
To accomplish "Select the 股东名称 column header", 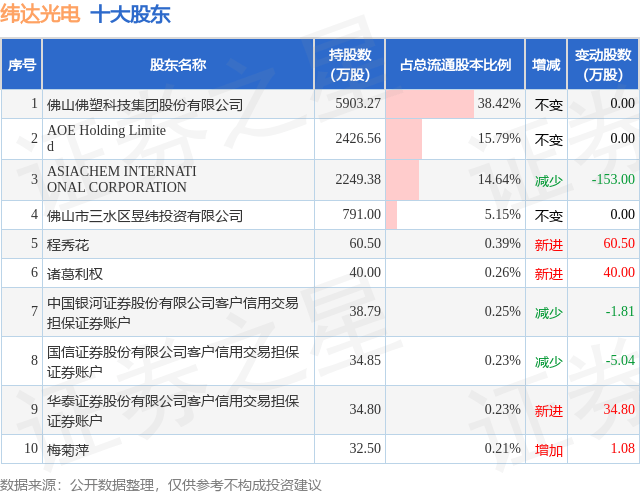I will 178,65.
